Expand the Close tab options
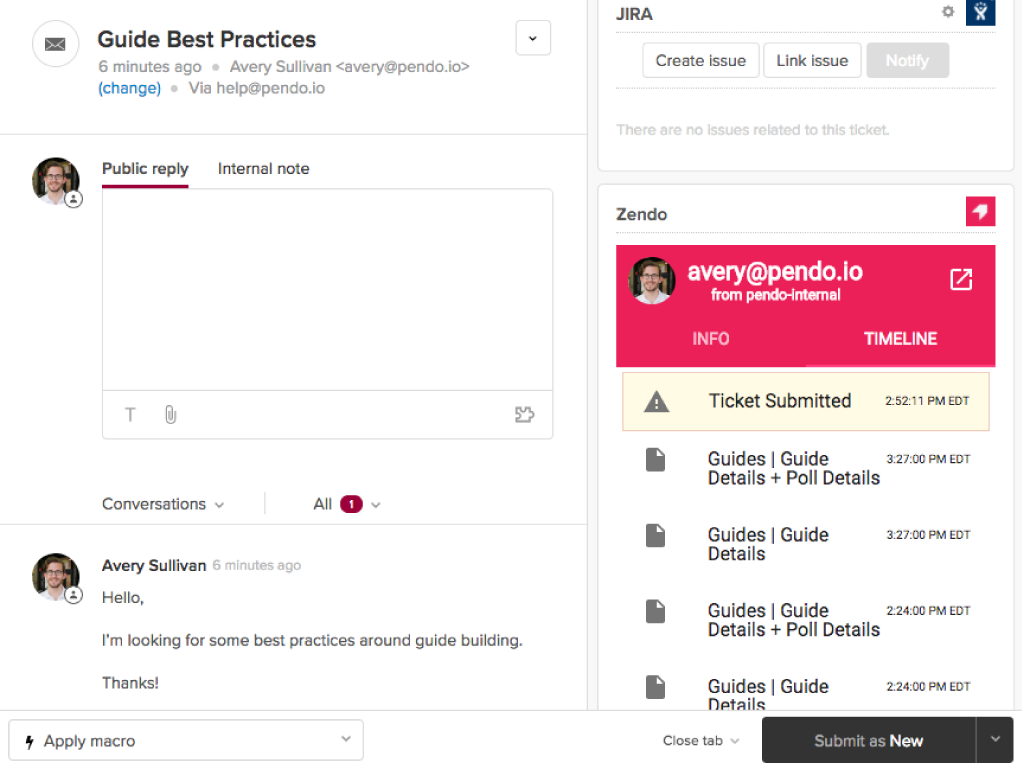Viewport: 1024px width, 768px height. tap(701, 741)
